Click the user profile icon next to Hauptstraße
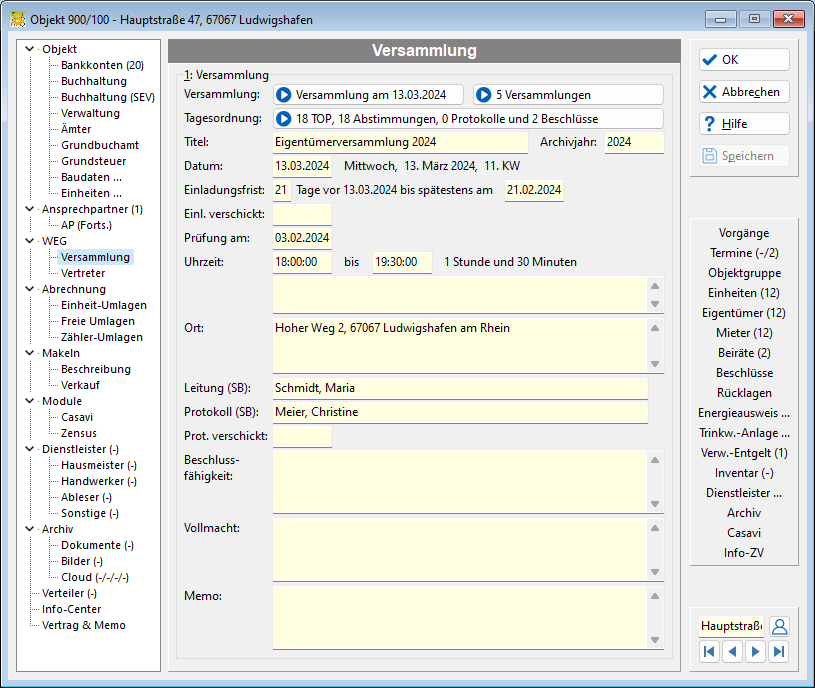 coord(779,626)
